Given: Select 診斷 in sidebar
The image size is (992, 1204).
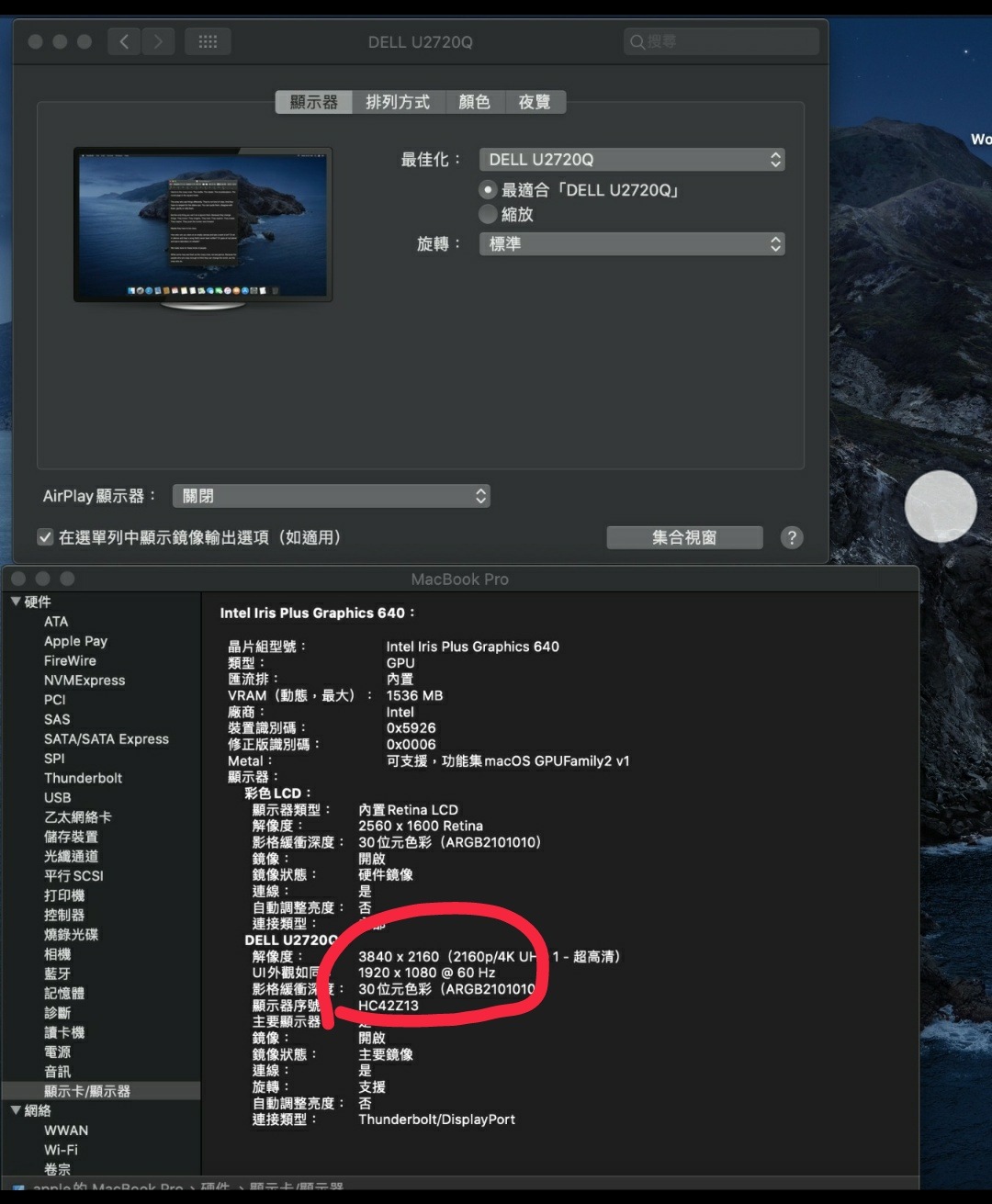Looking at the screenshot, I should coord(57,1013).
